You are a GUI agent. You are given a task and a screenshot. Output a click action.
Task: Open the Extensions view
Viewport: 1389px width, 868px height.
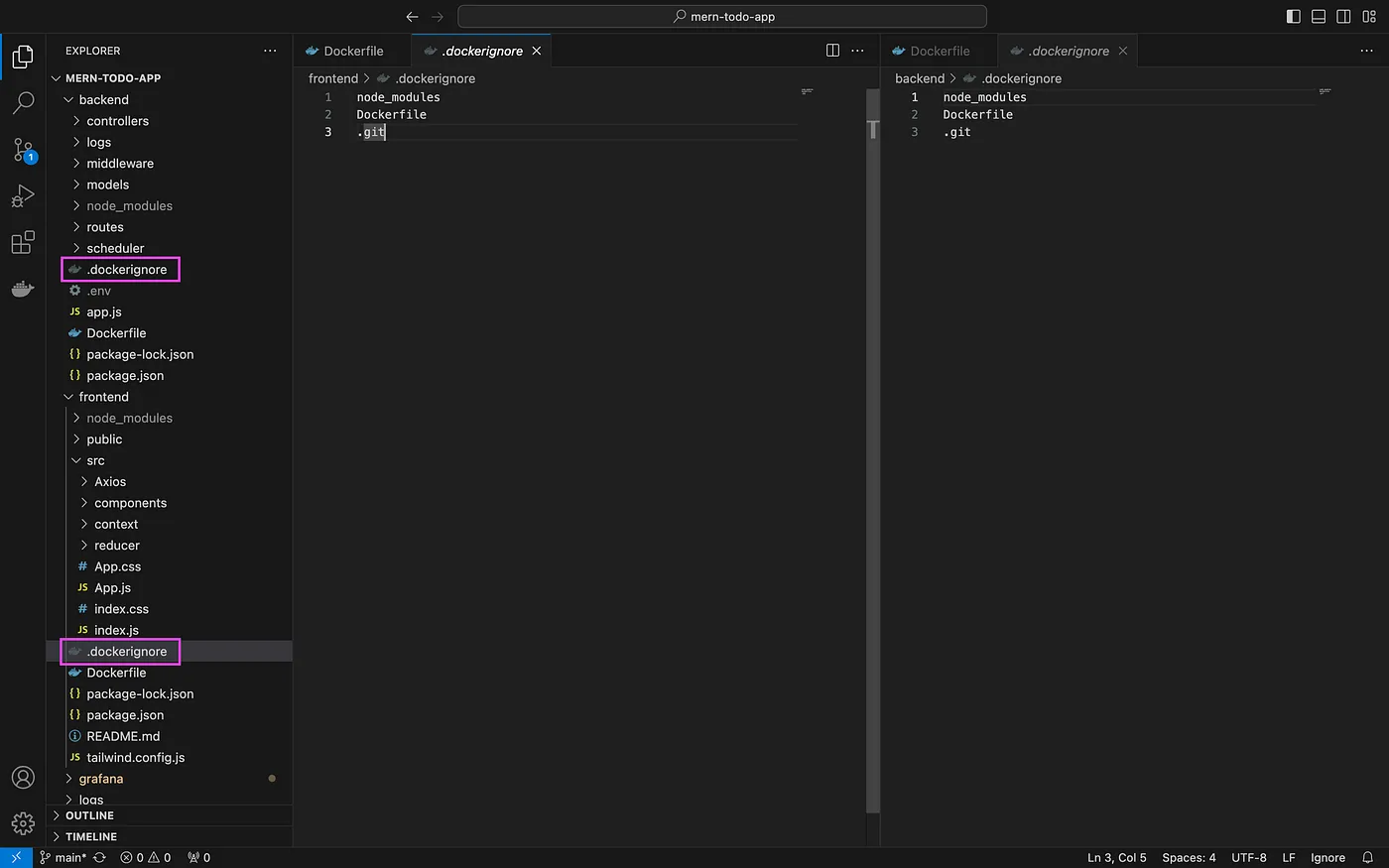(23, 242)
